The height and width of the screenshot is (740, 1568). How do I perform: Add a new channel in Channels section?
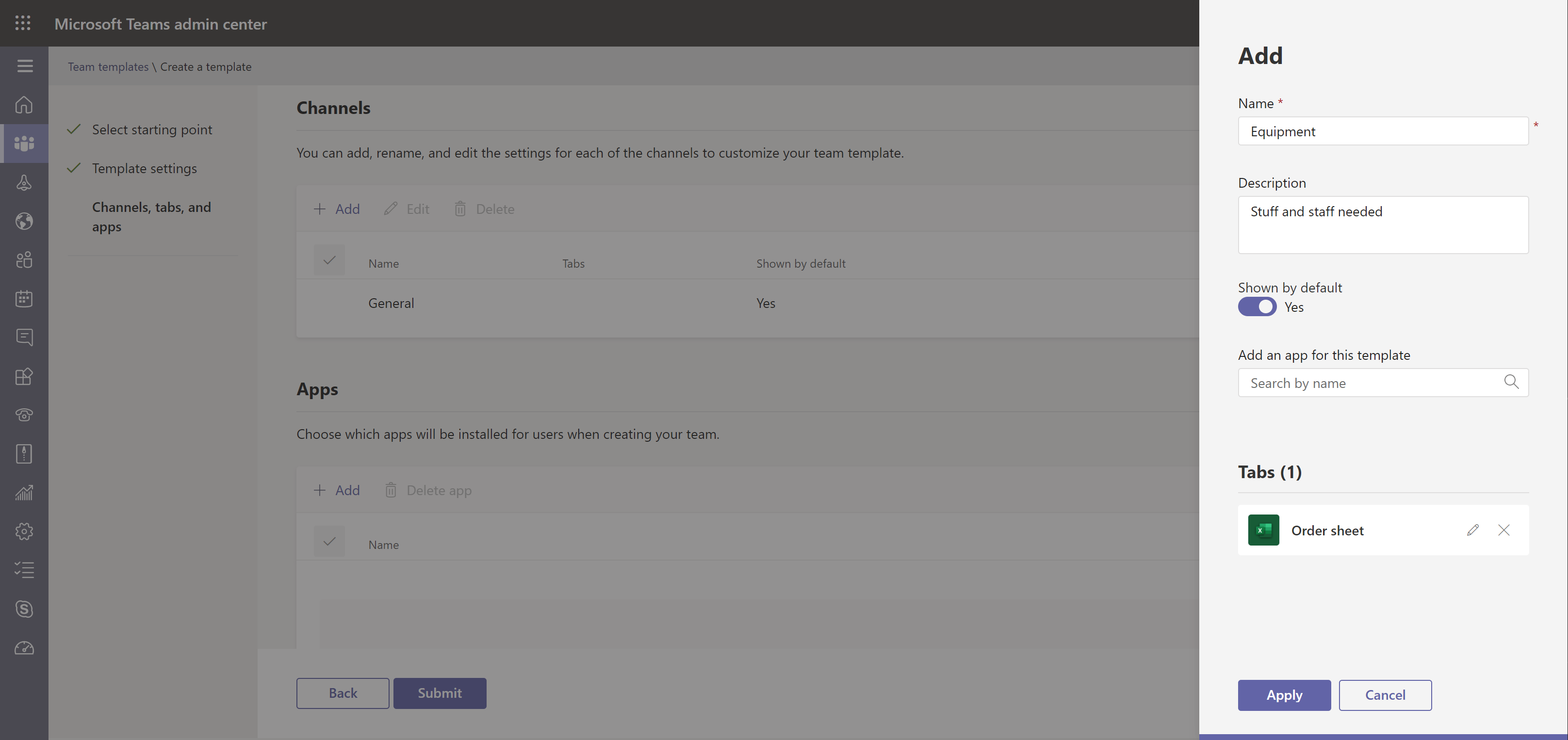pos(337,209)
